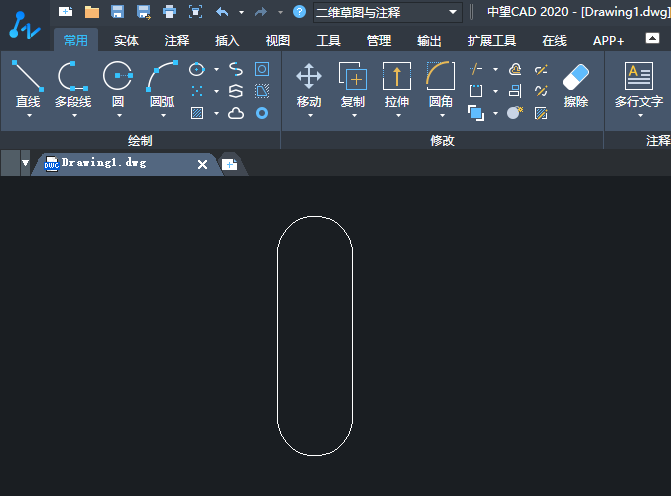Viewport: 671px width, 496px height.
Task: Add a new drawing tab
Action: (230, 164)
